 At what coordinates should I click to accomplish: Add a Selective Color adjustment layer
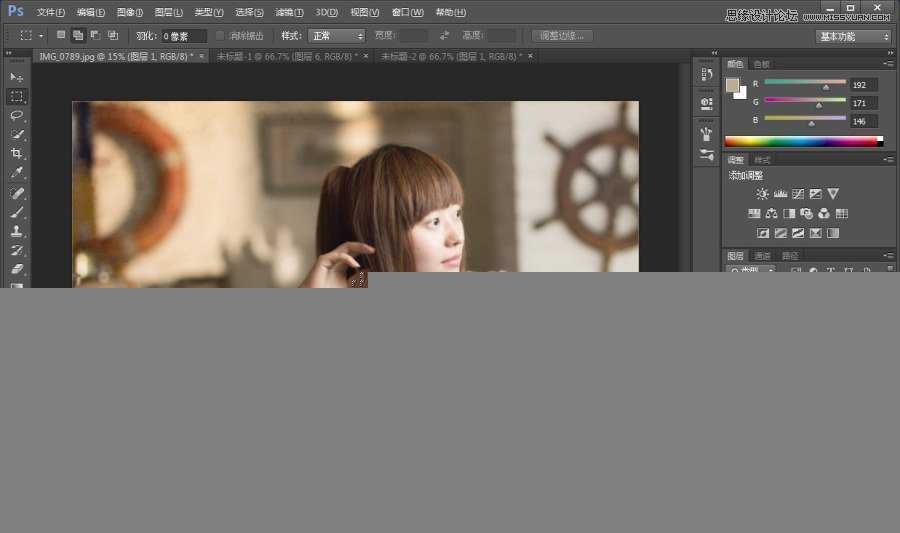click(x=816, y=233)
